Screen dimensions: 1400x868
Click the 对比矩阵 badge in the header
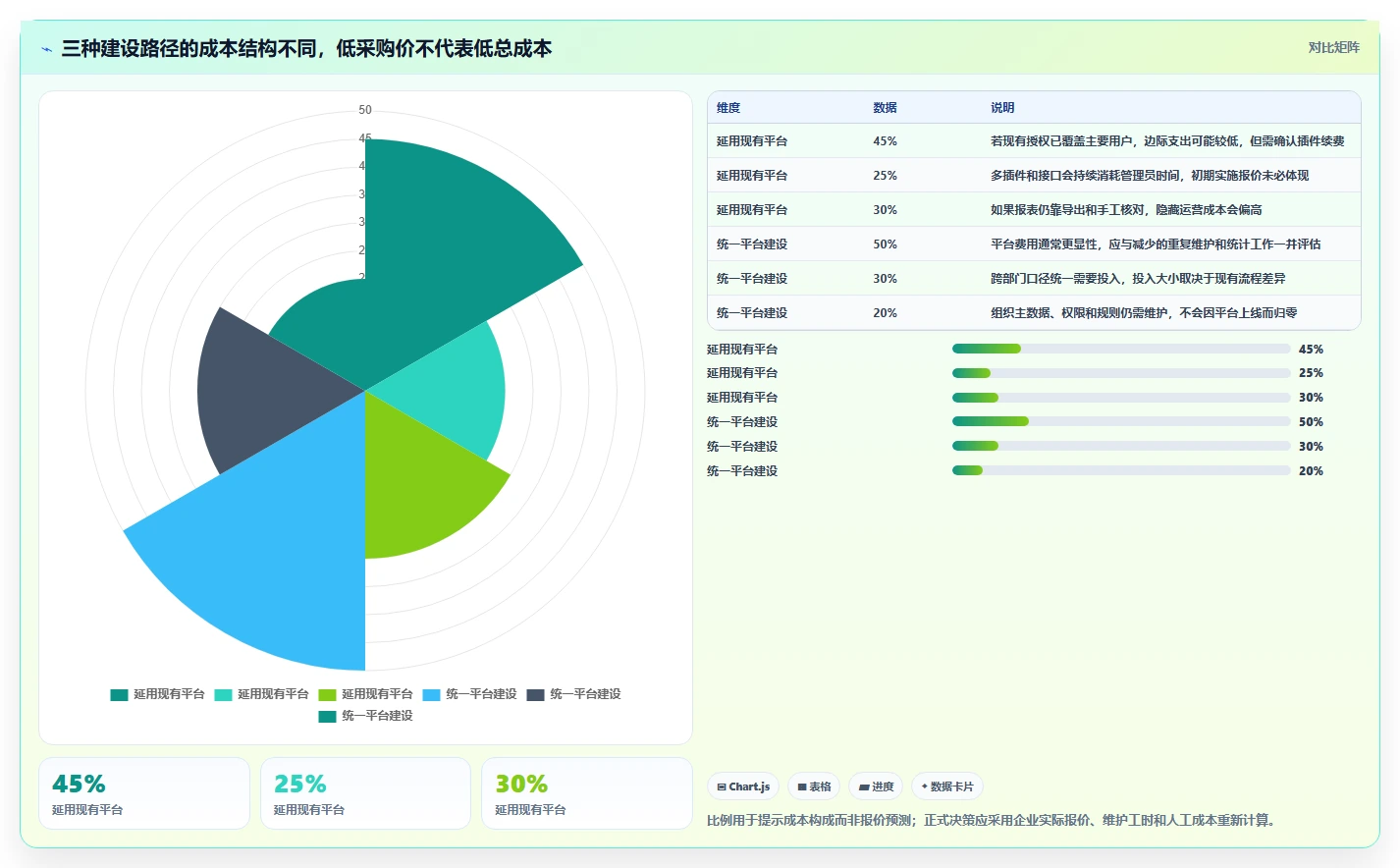(x=1333, y=47)
